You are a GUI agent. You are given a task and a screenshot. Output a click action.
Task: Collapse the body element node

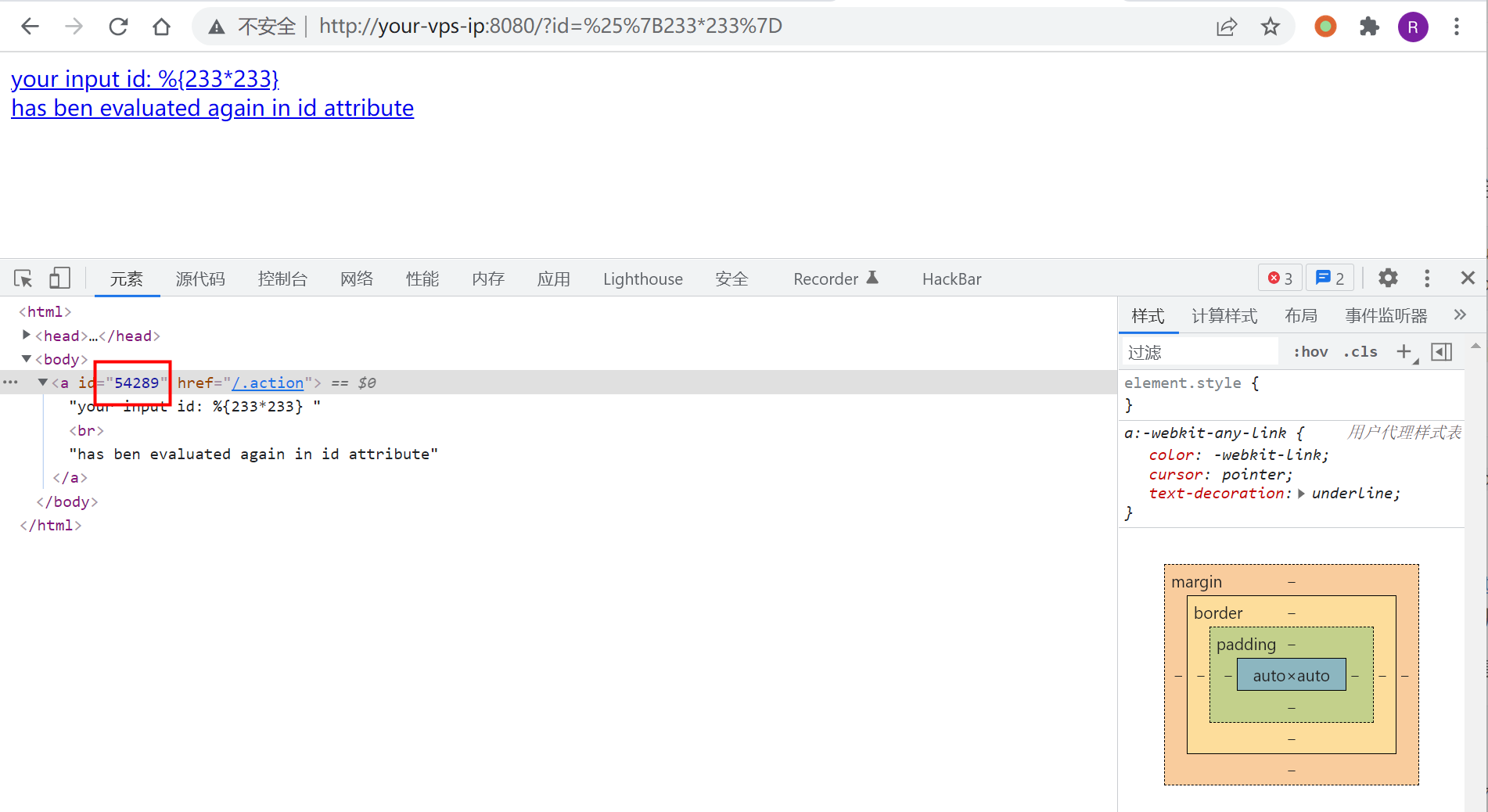27,359
